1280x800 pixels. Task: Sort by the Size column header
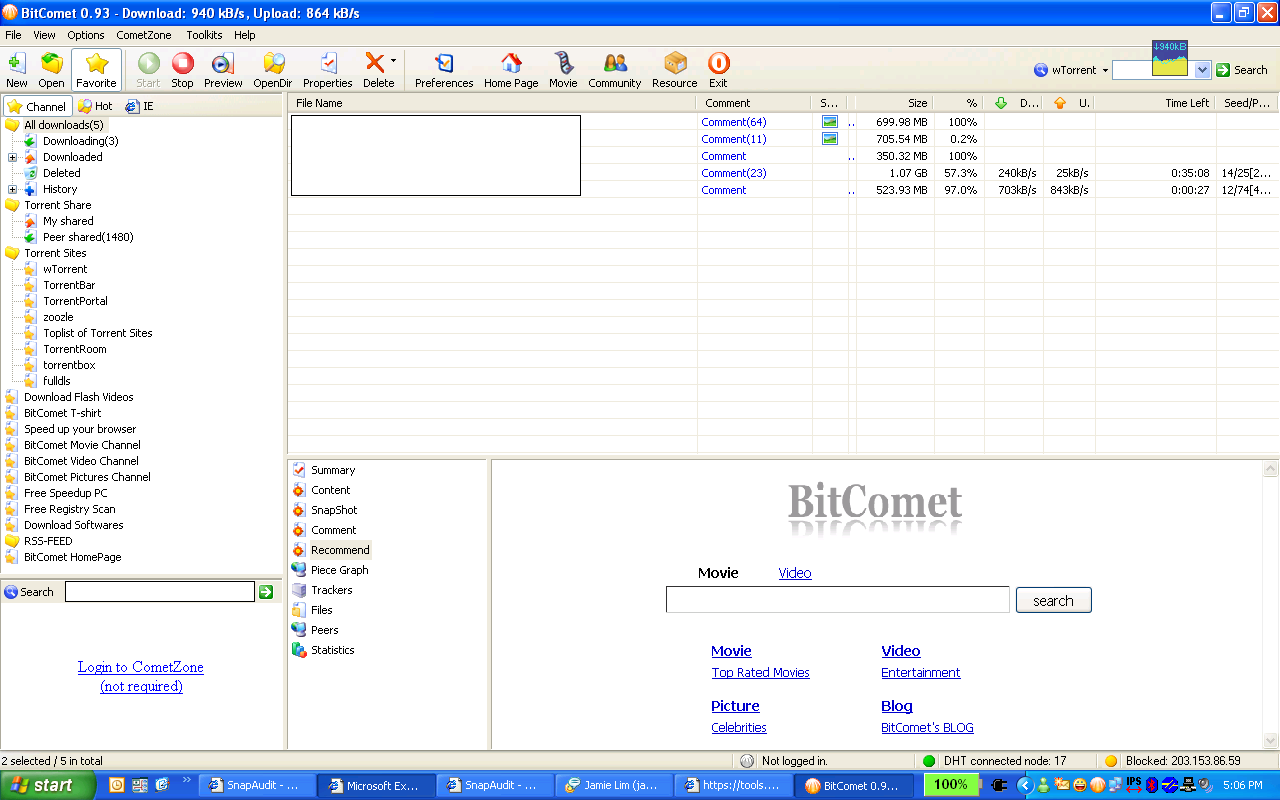point(894,103)
